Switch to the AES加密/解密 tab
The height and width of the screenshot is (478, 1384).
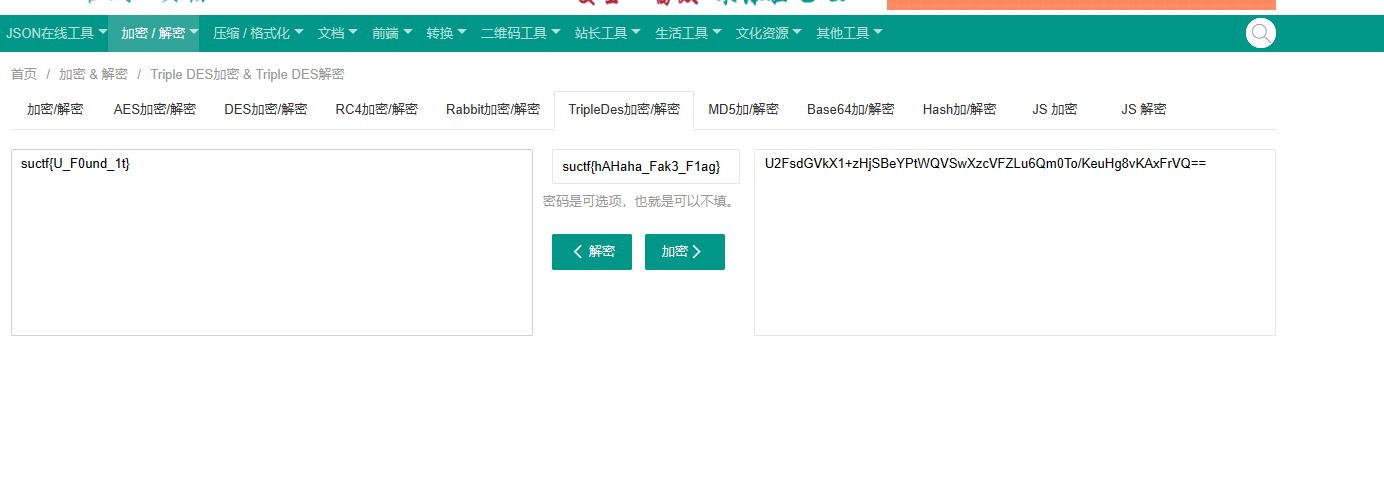[155, 110]
